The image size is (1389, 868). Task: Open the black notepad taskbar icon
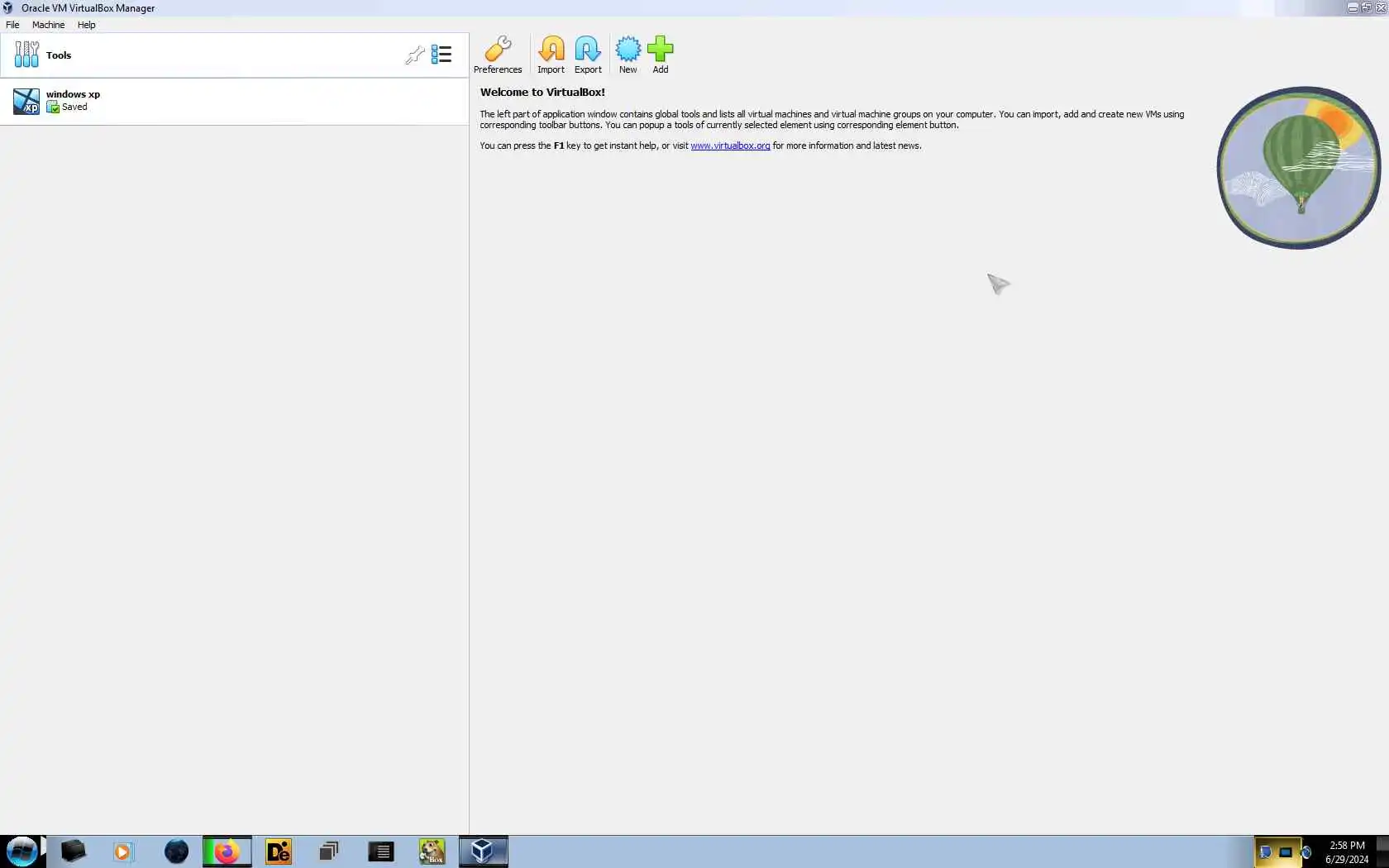point(381,851)
